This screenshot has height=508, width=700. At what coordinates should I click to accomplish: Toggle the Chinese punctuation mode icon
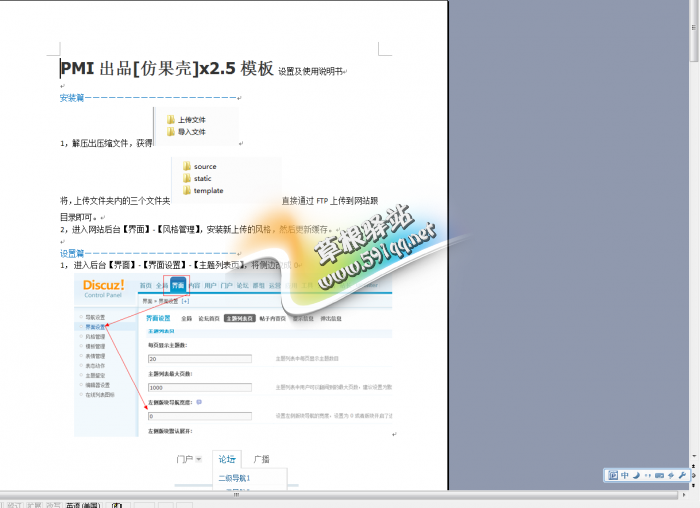coord(648,475)
